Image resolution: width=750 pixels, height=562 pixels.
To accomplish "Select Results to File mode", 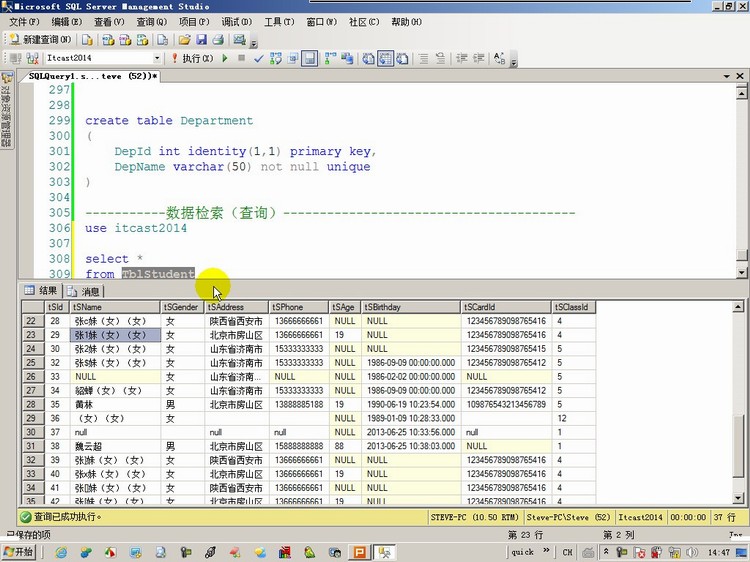I will [402, 58].
